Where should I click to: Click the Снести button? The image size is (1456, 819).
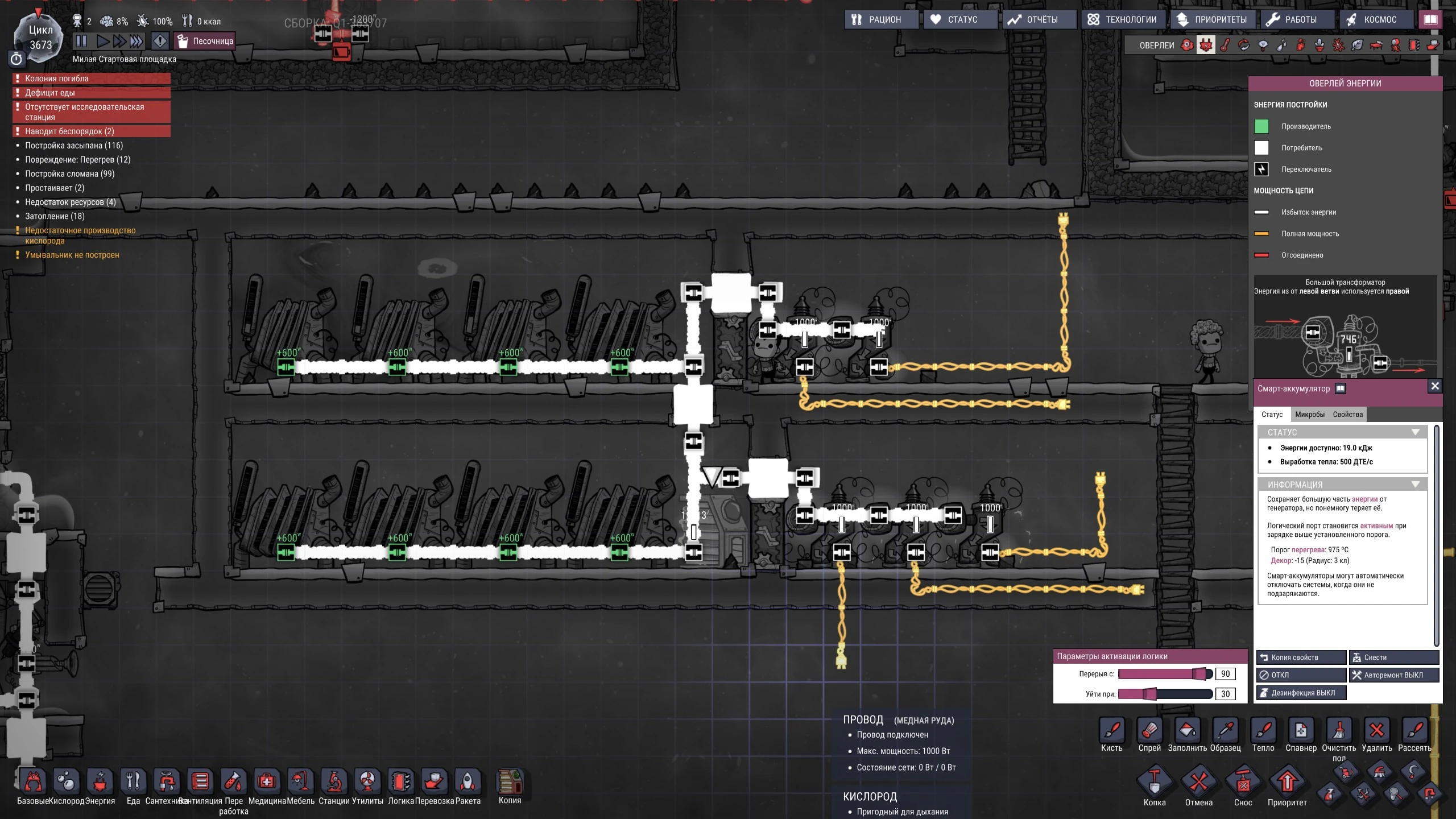click(1394, 657)
